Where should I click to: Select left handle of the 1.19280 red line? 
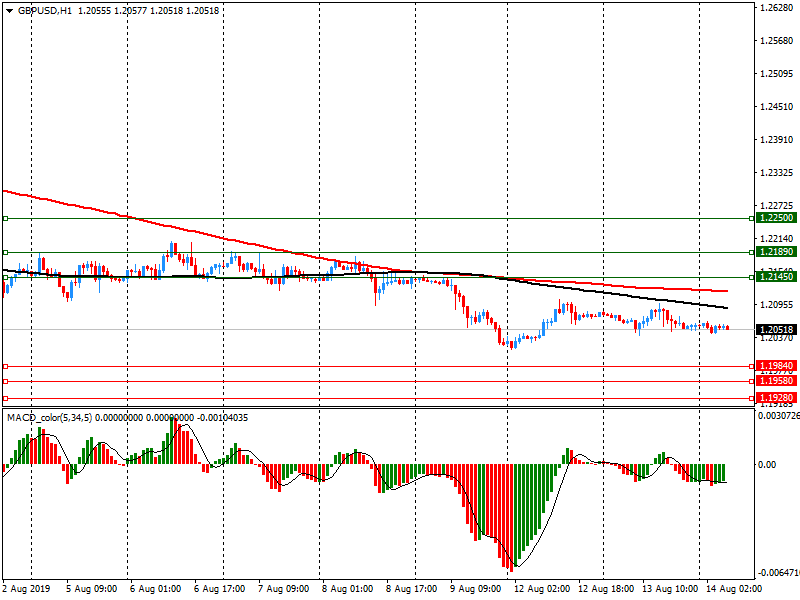[x=6, y=398]
